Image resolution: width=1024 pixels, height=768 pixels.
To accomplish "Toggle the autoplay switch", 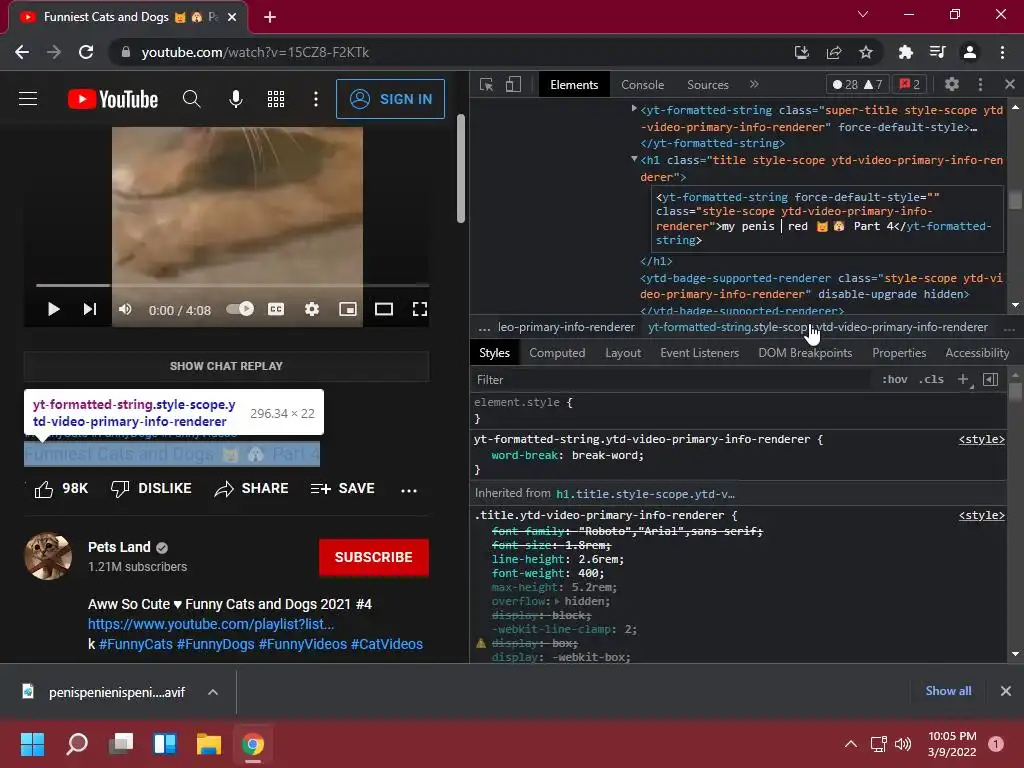I will (240, 309).
